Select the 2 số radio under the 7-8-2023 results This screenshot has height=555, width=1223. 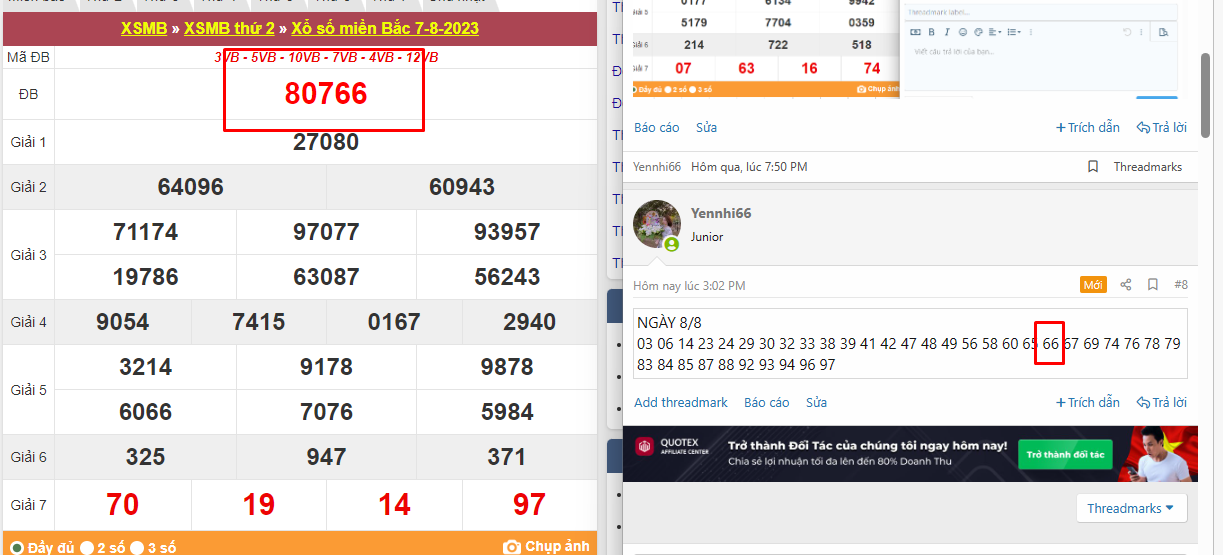point(87,547)
